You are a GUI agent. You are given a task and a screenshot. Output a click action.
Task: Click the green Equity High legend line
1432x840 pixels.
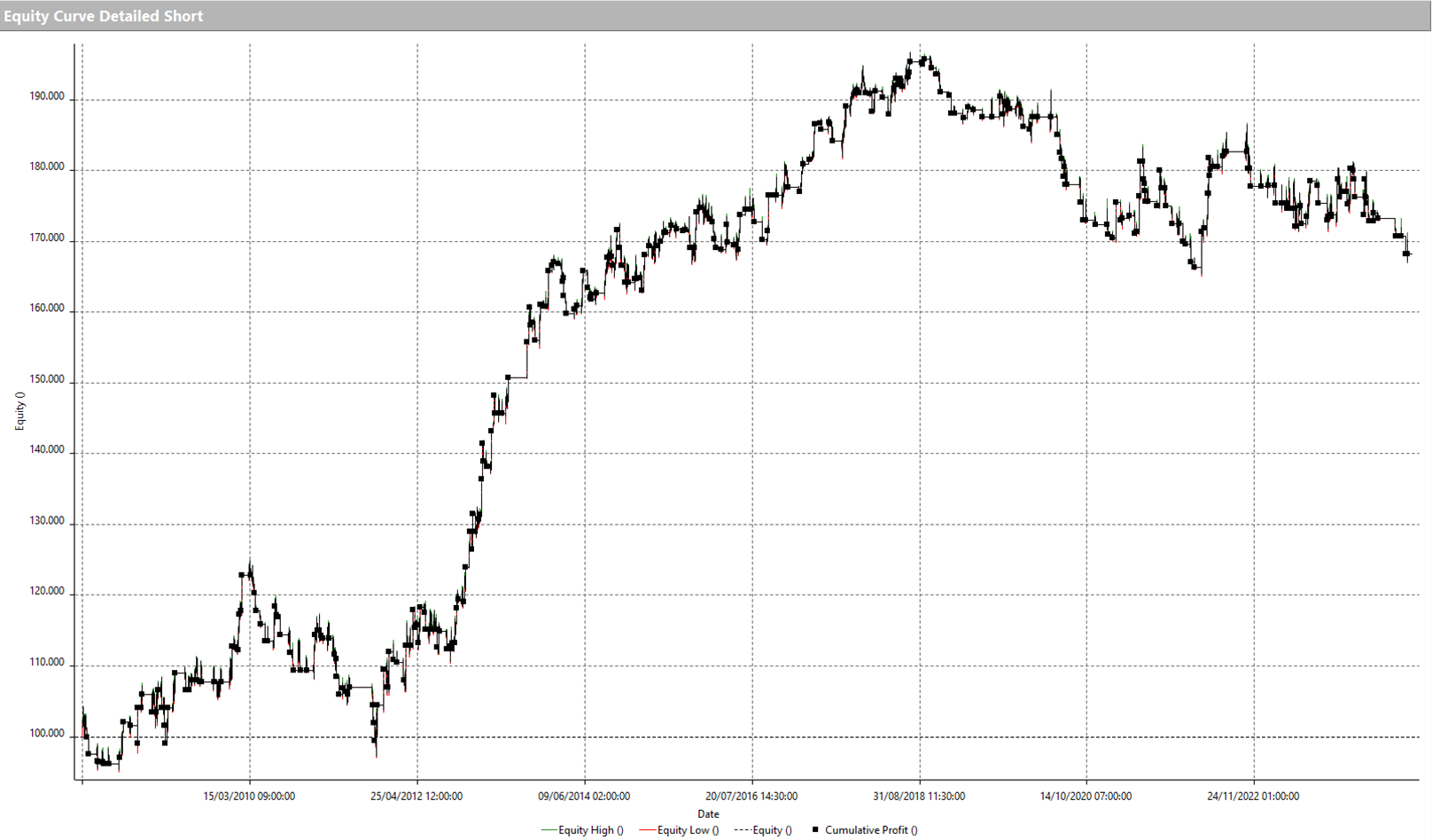click(549, 830)
